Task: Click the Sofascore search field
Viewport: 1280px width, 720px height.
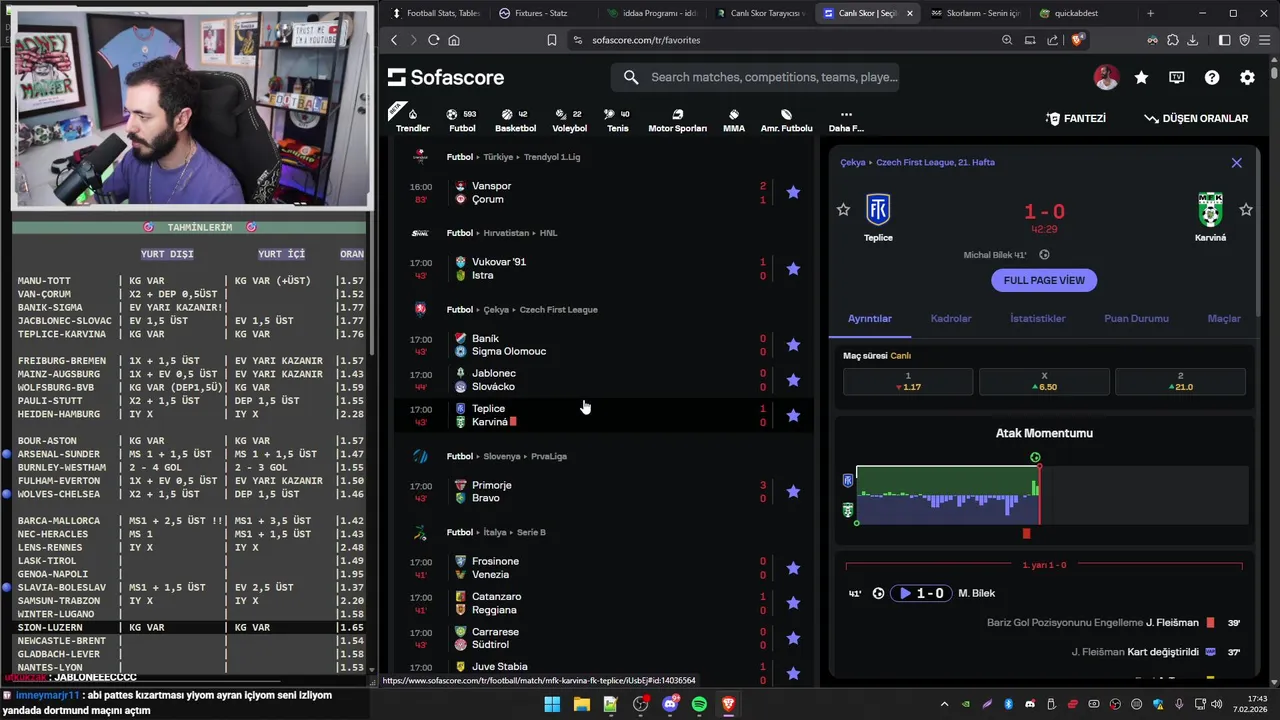Action: (x=755, y=77)
